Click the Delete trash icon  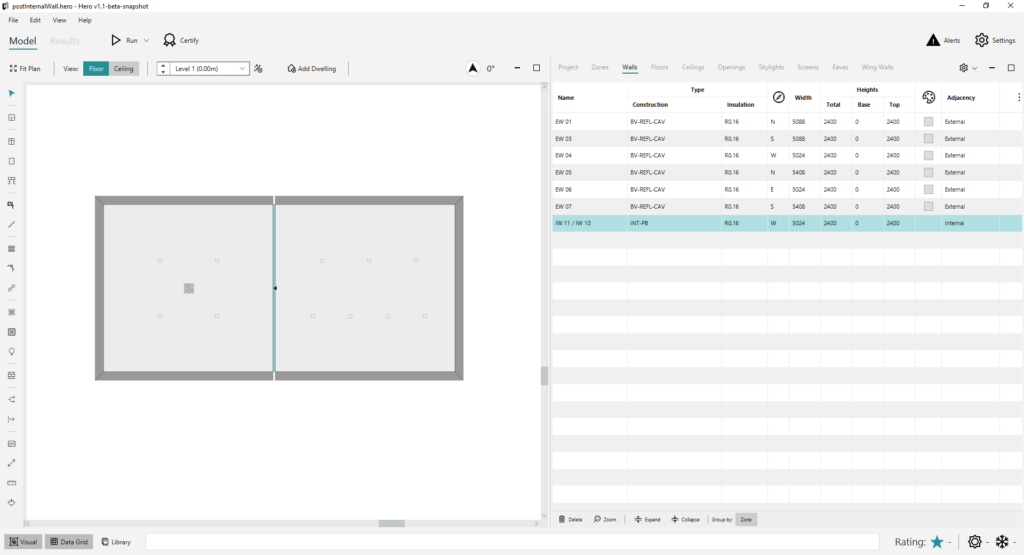(562, 520)
